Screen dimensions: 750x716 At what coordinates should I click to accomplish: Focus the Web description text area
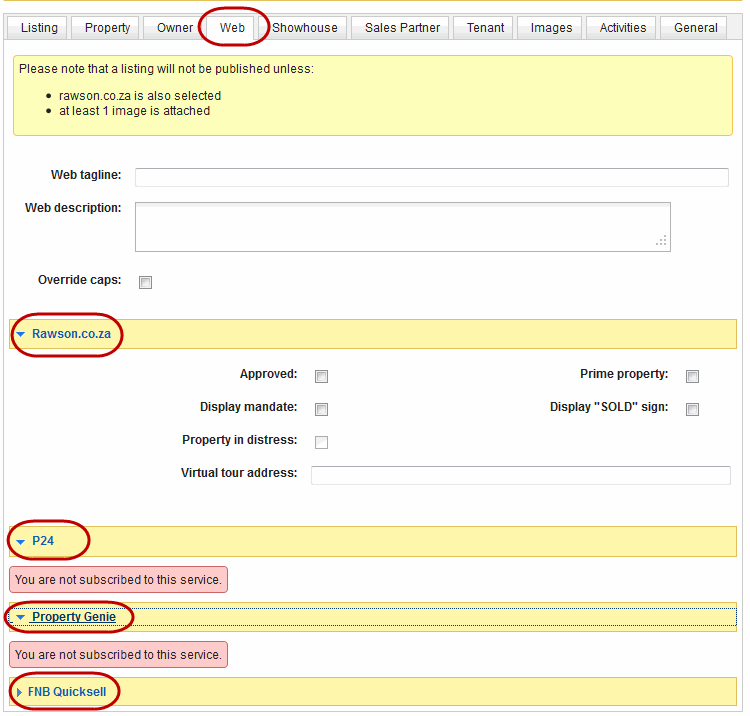tap(402, 226)
